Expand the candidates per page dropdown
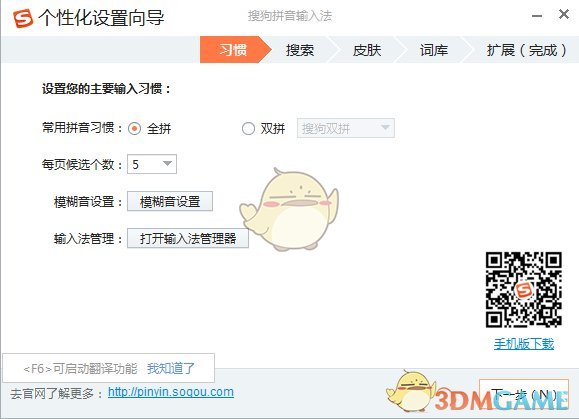 (x=152, y=164)
